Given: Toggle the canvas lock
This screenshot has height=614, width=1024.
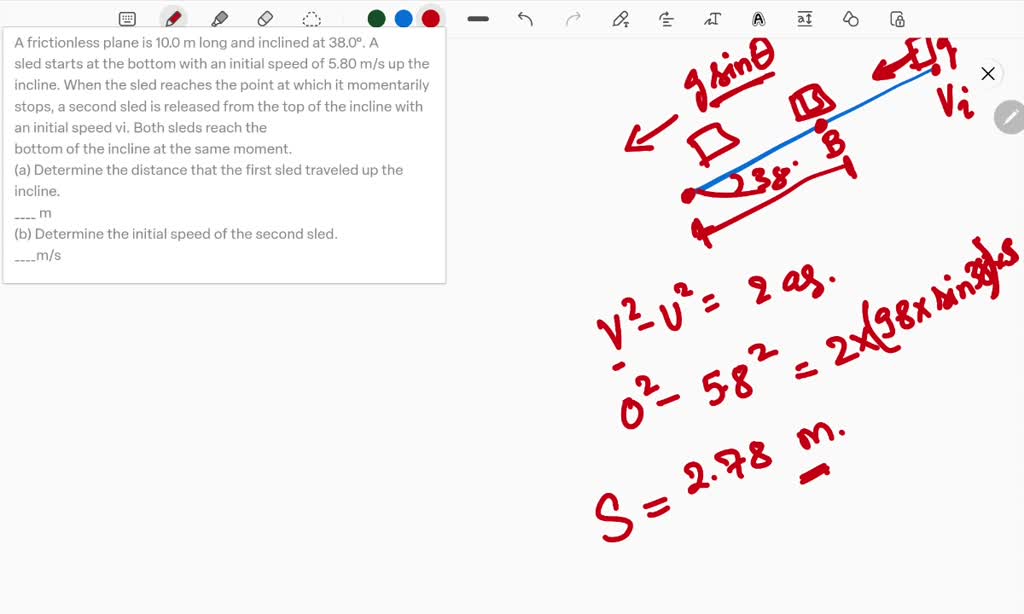Looking at the screenshot, I should [896, 18].
